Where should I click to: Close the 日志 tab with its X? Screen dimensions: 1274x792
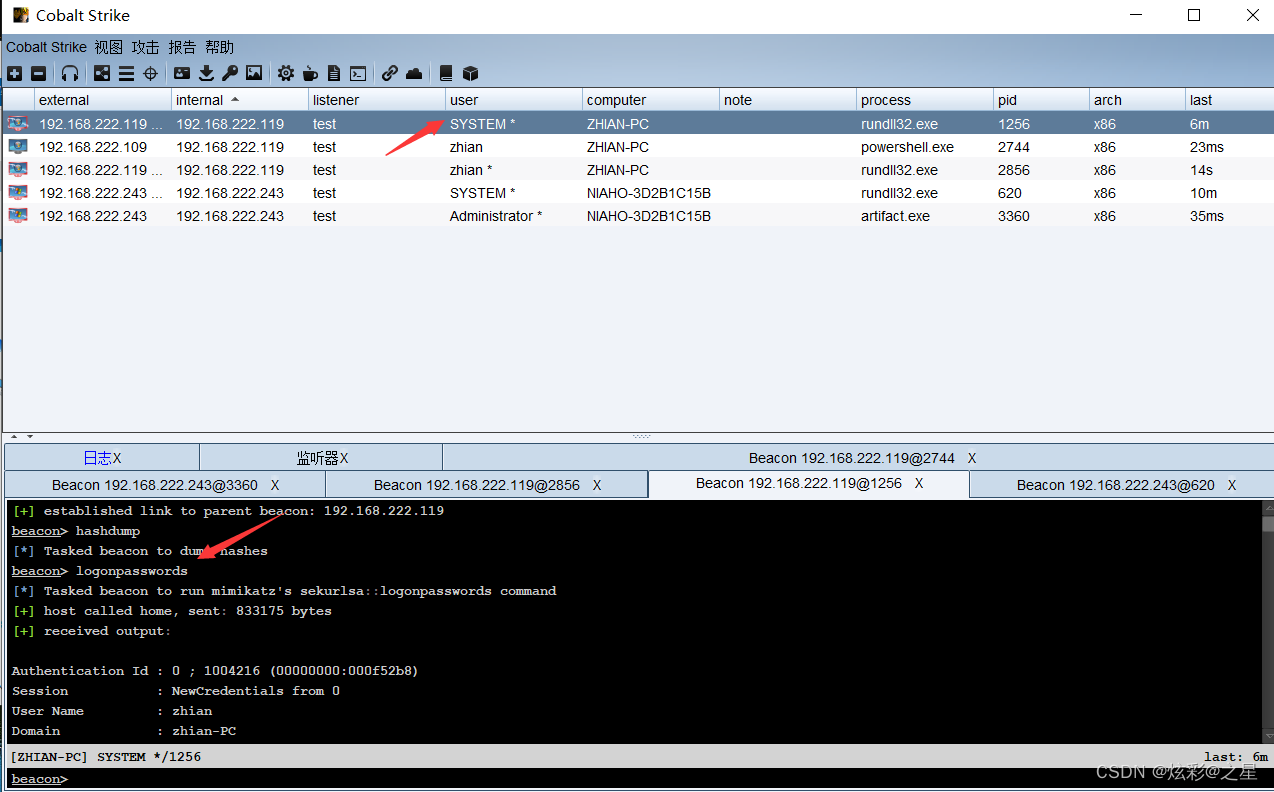tap(117, 458)
